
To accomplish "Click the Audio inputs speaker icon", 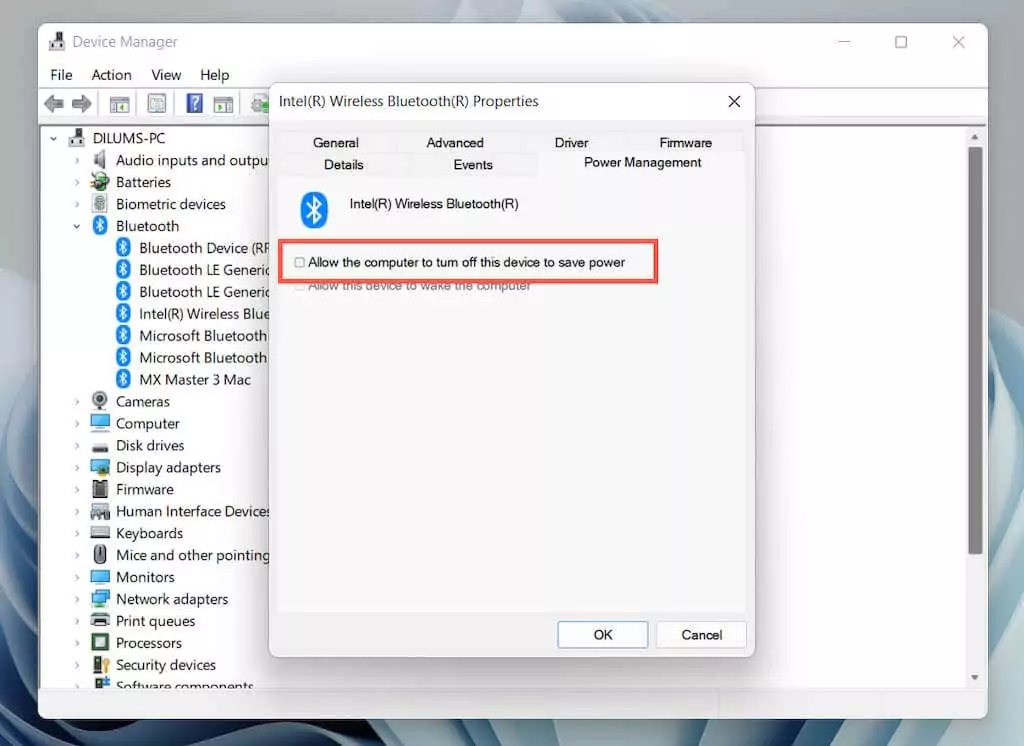I will coord(100,159).
